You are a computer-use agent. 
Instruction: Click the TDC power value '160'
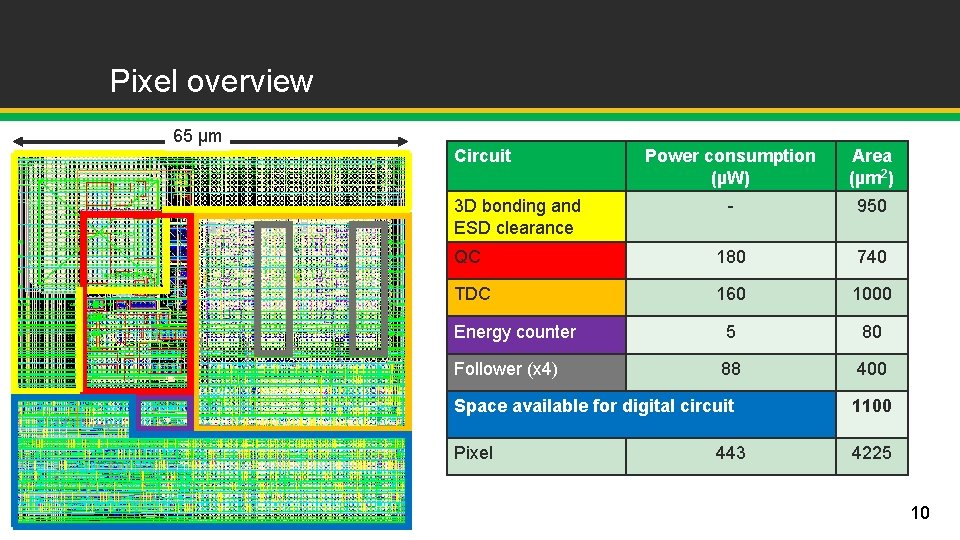click(730, 294)
